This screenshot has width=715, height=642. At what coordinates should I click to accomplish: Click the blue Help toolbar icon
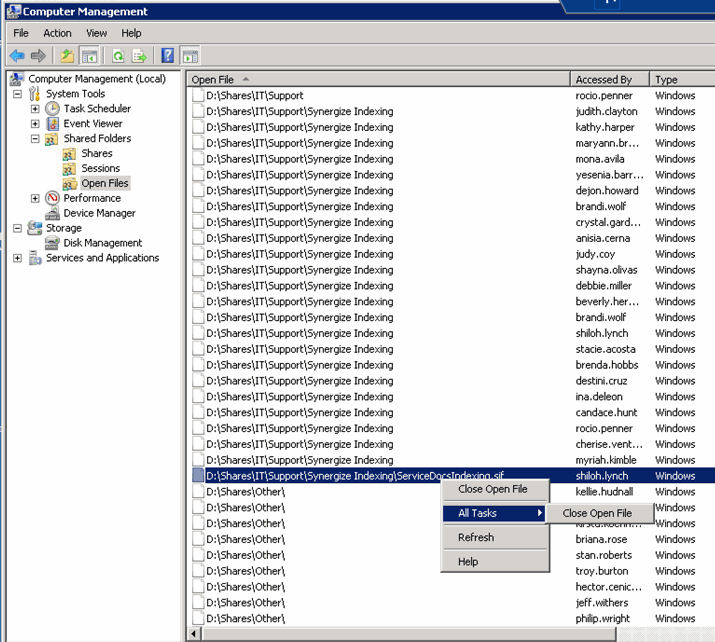click(168, 56)
